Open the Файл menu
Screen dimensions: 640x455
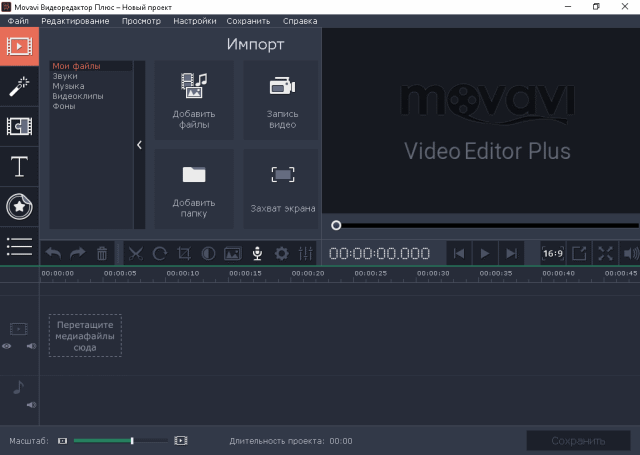18,20
